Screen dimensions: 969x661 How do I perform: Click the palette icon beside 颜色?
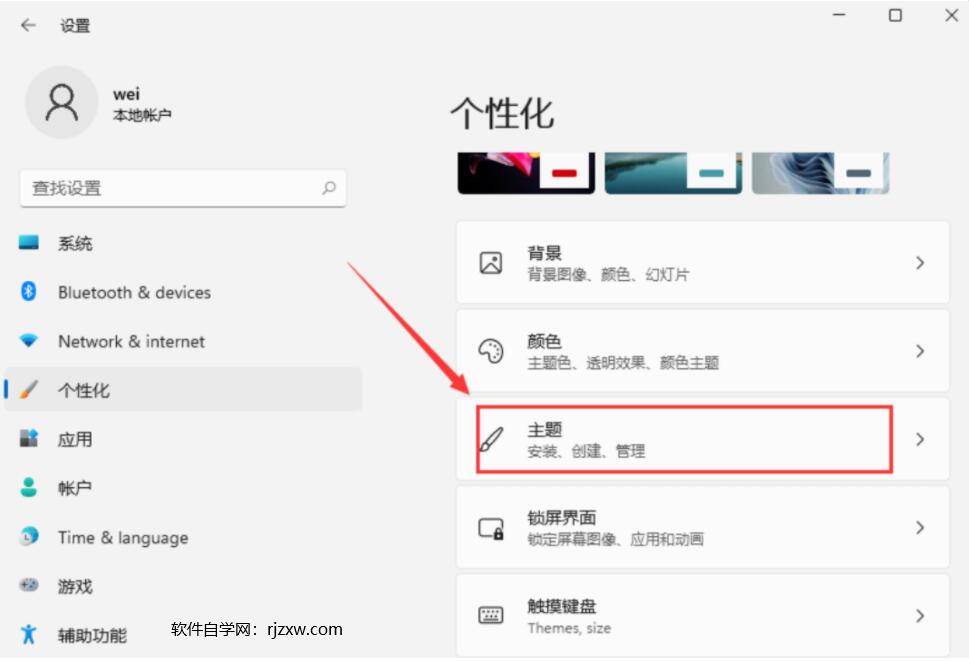pyautogui.click(x=491, y=350)
